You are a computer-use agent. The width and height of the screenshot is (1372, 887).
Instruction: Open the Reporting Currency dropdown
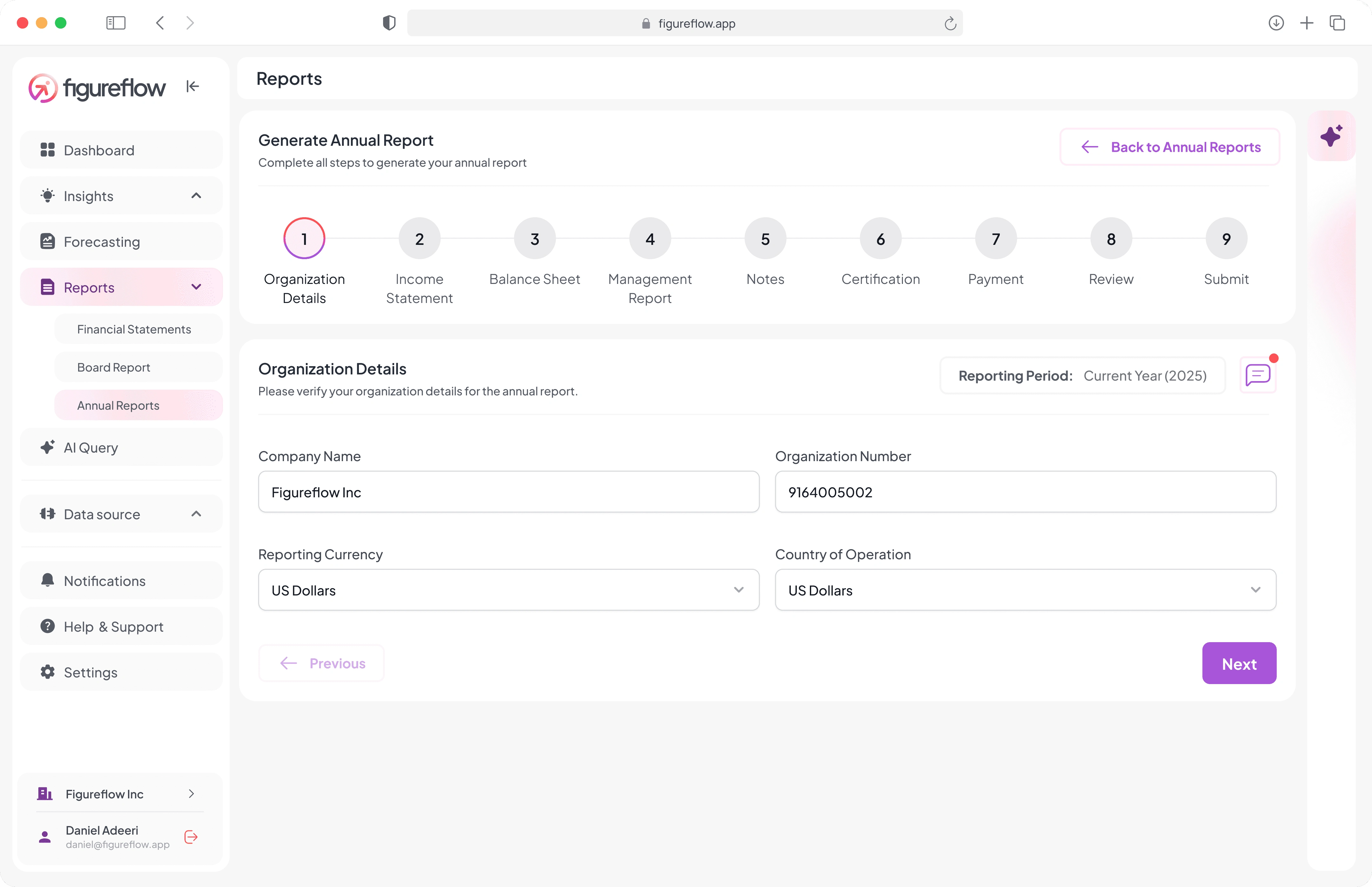pyautogui.click(x=508, y=590)
